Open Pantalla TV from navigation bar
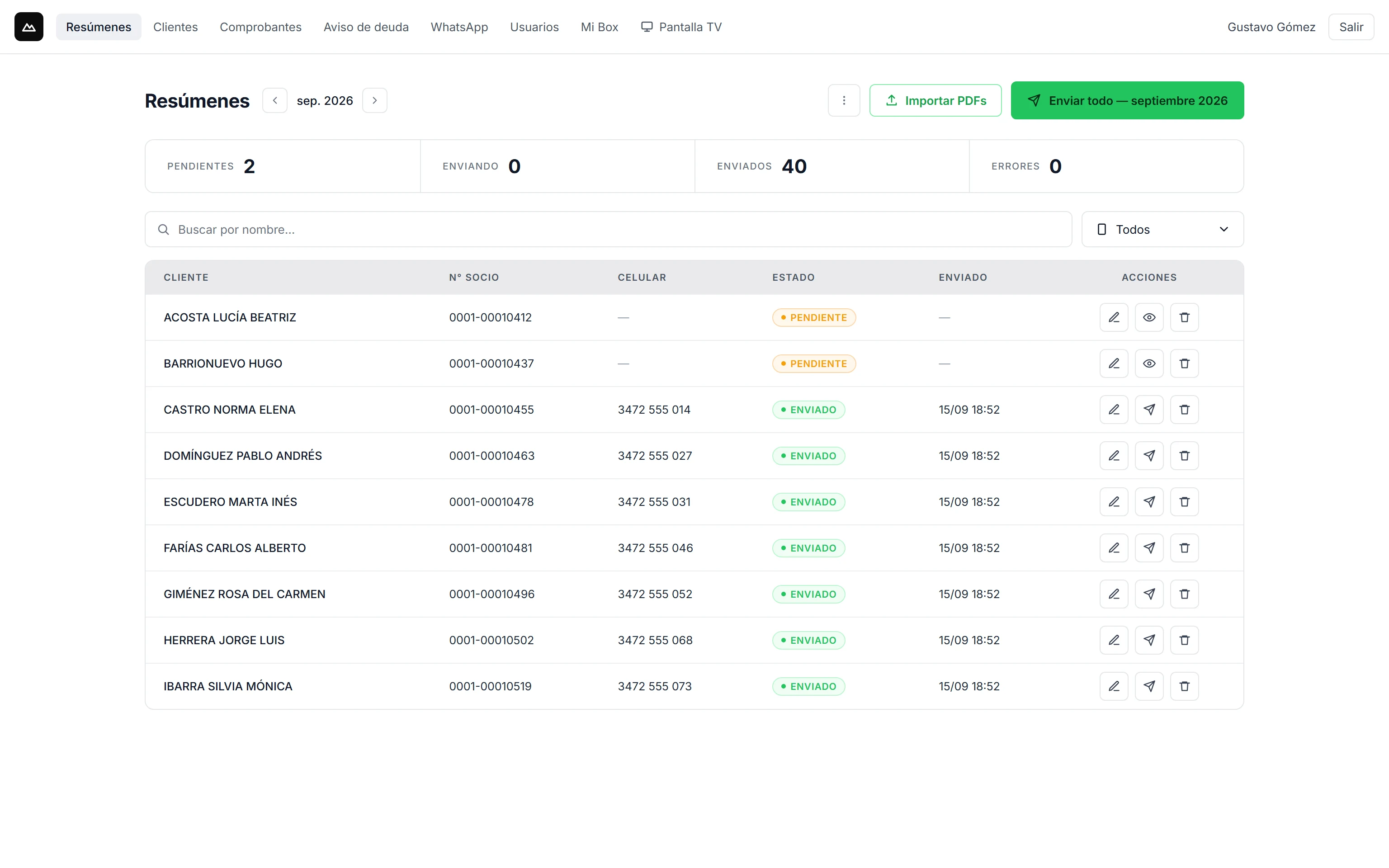1389x868 pixels. 681,27
